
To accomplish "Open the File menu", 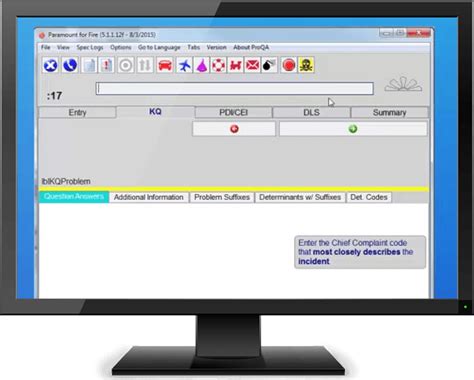I will [46, 47].
